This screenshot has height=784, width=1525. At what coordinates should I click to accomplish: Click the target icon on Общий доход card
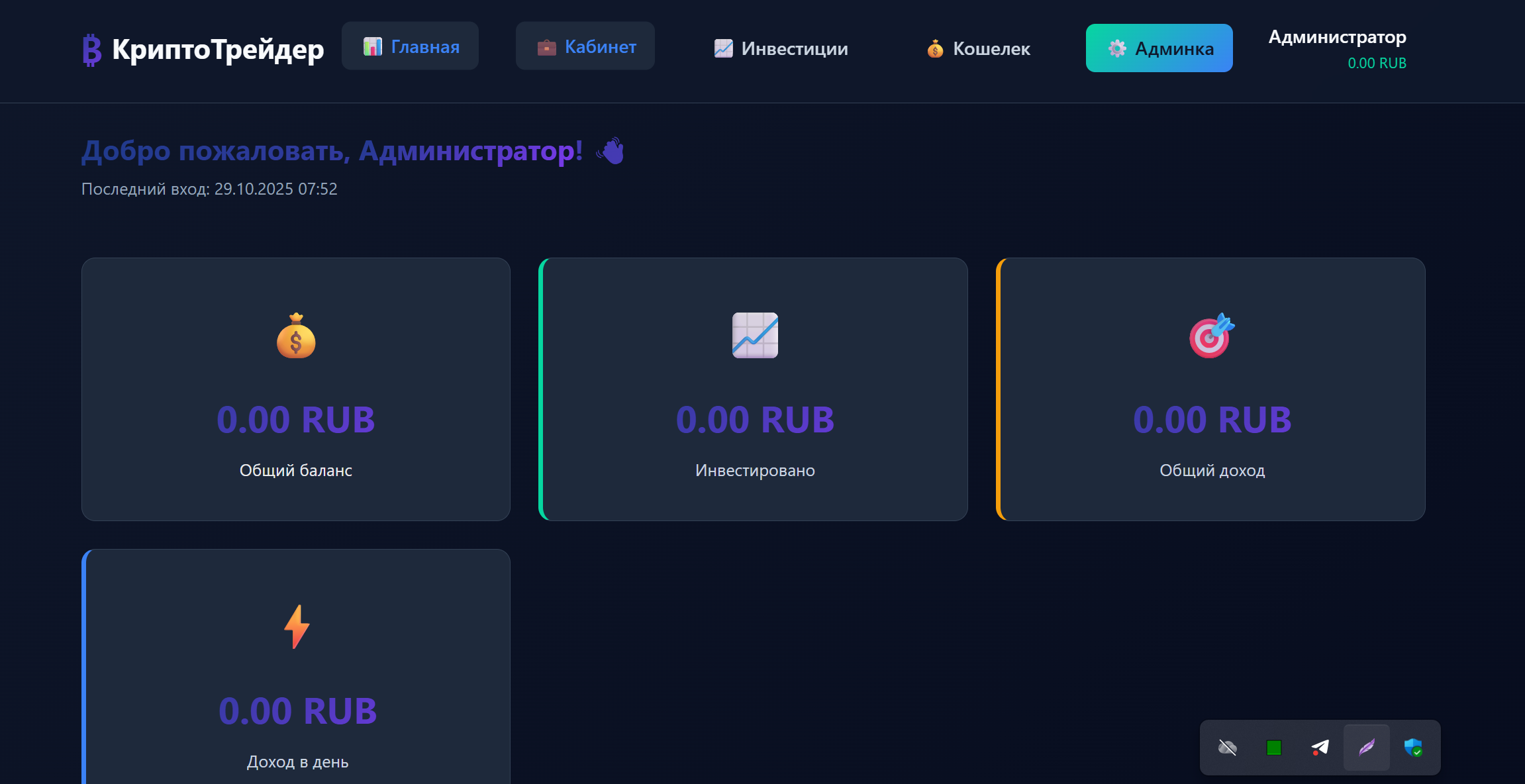[1212, 336]
